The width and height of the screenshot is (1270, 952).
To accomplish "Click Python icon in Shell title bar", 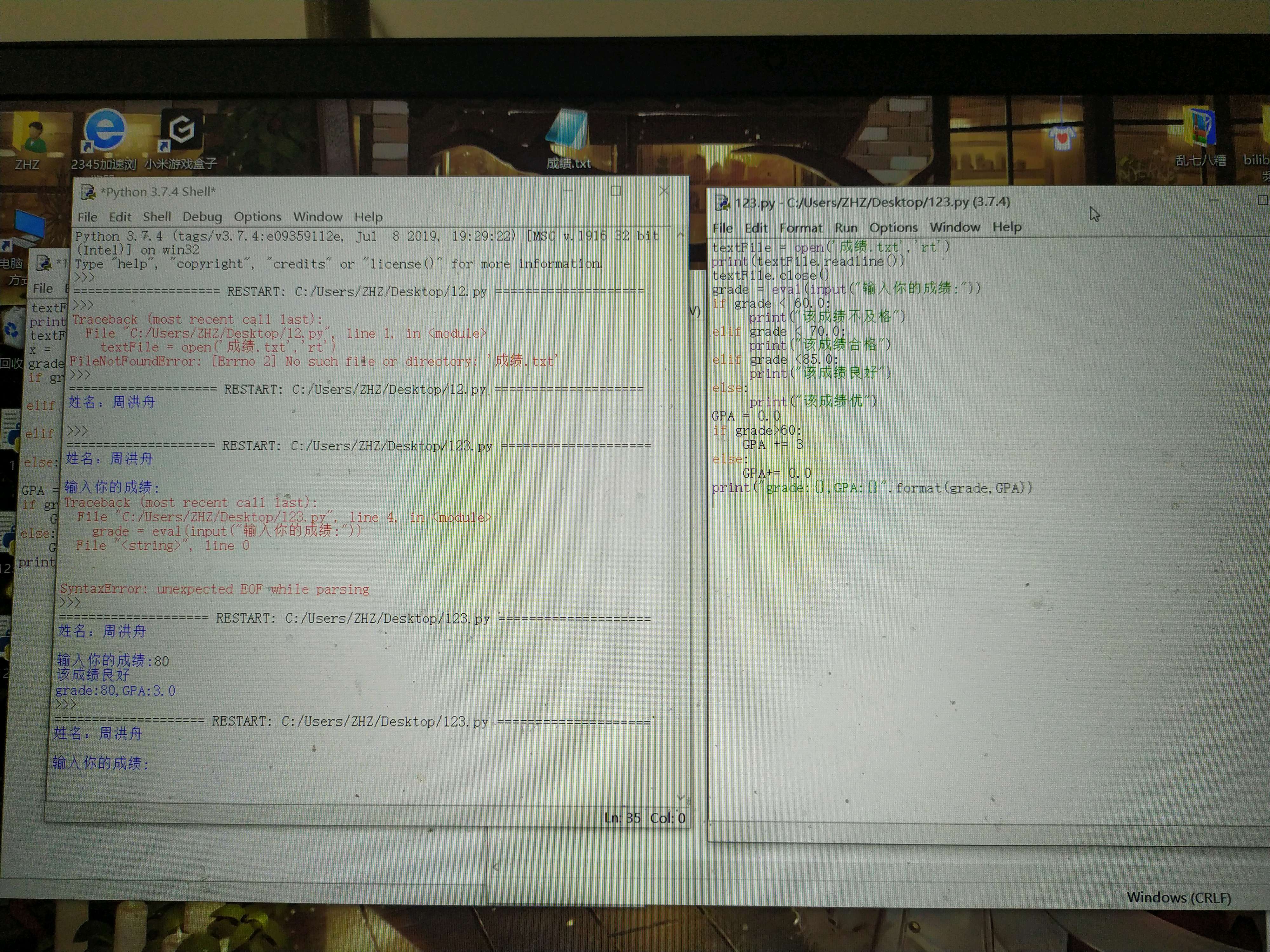I will (88, 192).
